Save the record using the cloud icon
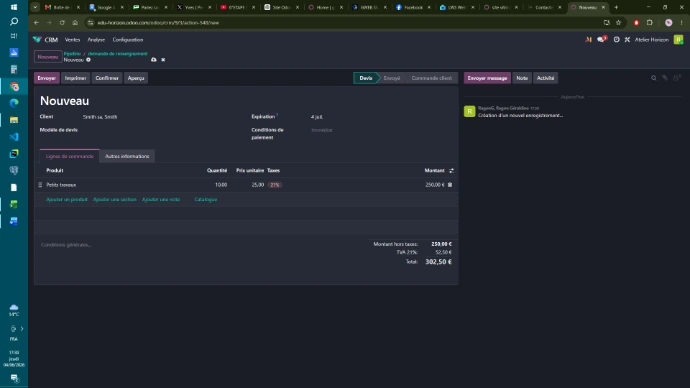Viewport: 690px width, 388px height. click(154, 59)
